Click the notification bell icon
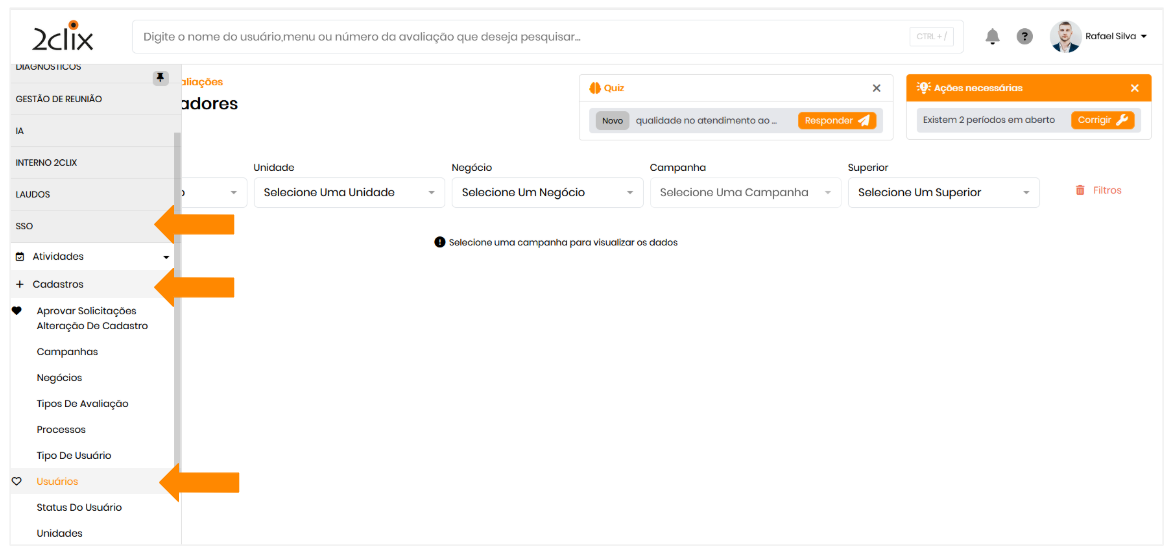This screenshot has width=1173, height=554. (992, 37)
